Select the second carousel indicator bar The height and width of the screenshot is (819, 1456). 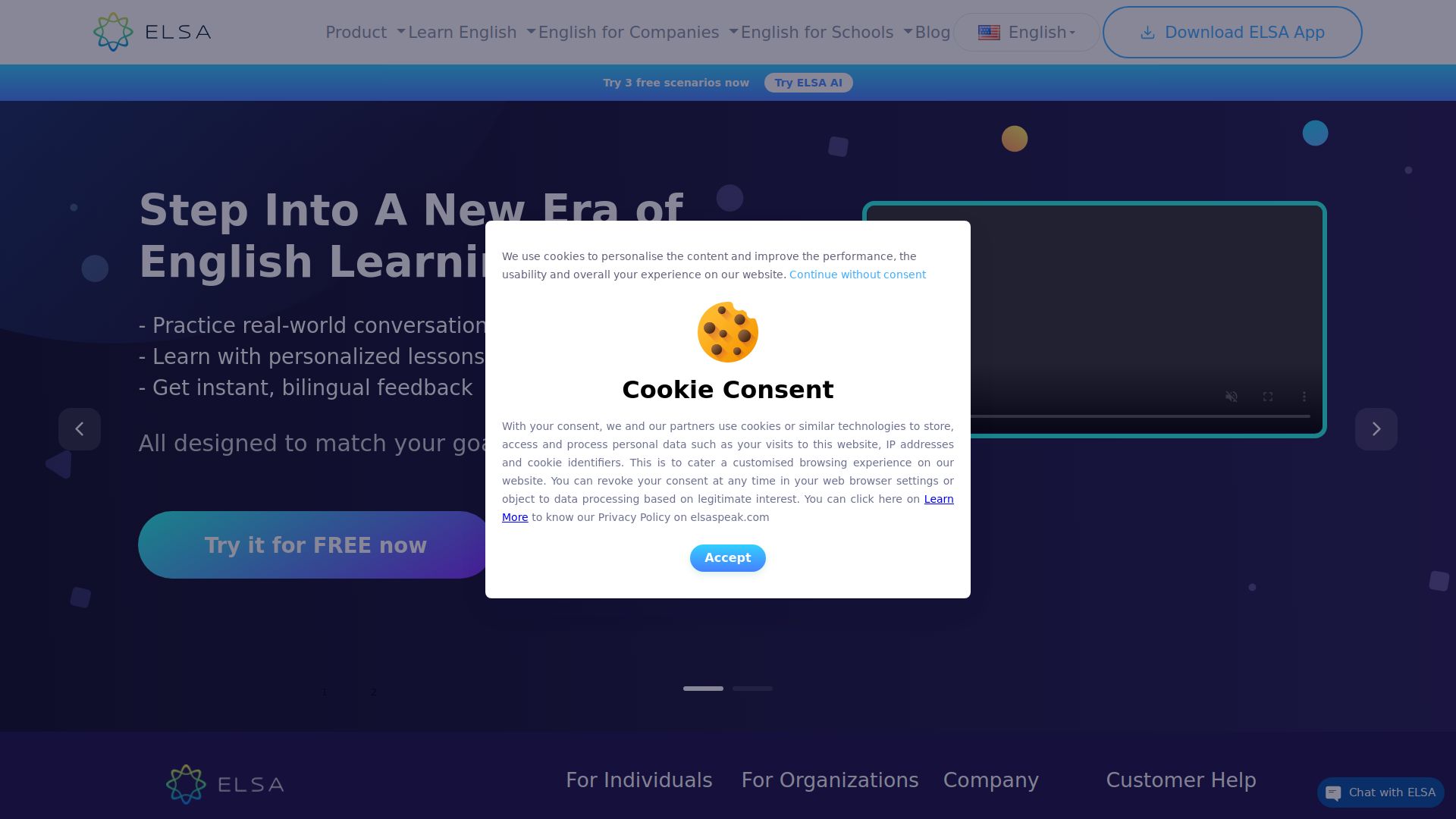click(x=752, y=689)
